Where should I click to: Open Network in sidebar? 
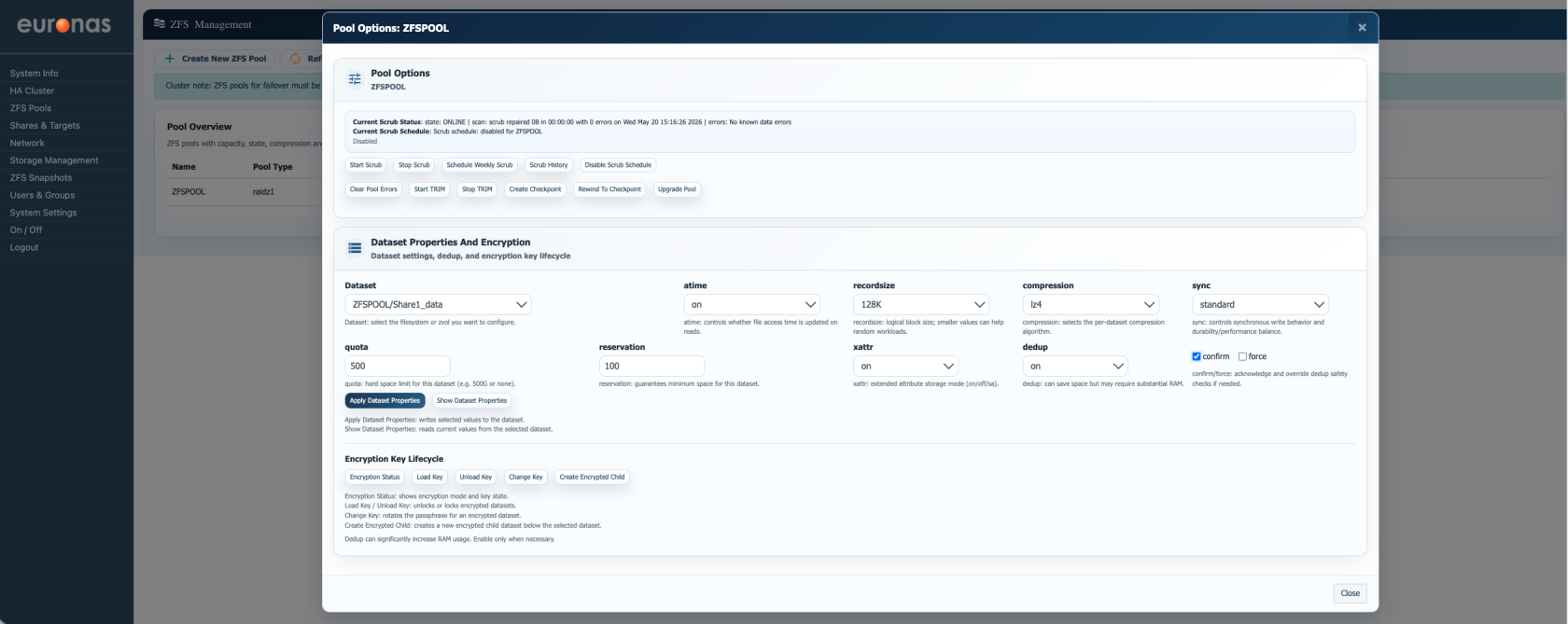[x=27, y=143]
